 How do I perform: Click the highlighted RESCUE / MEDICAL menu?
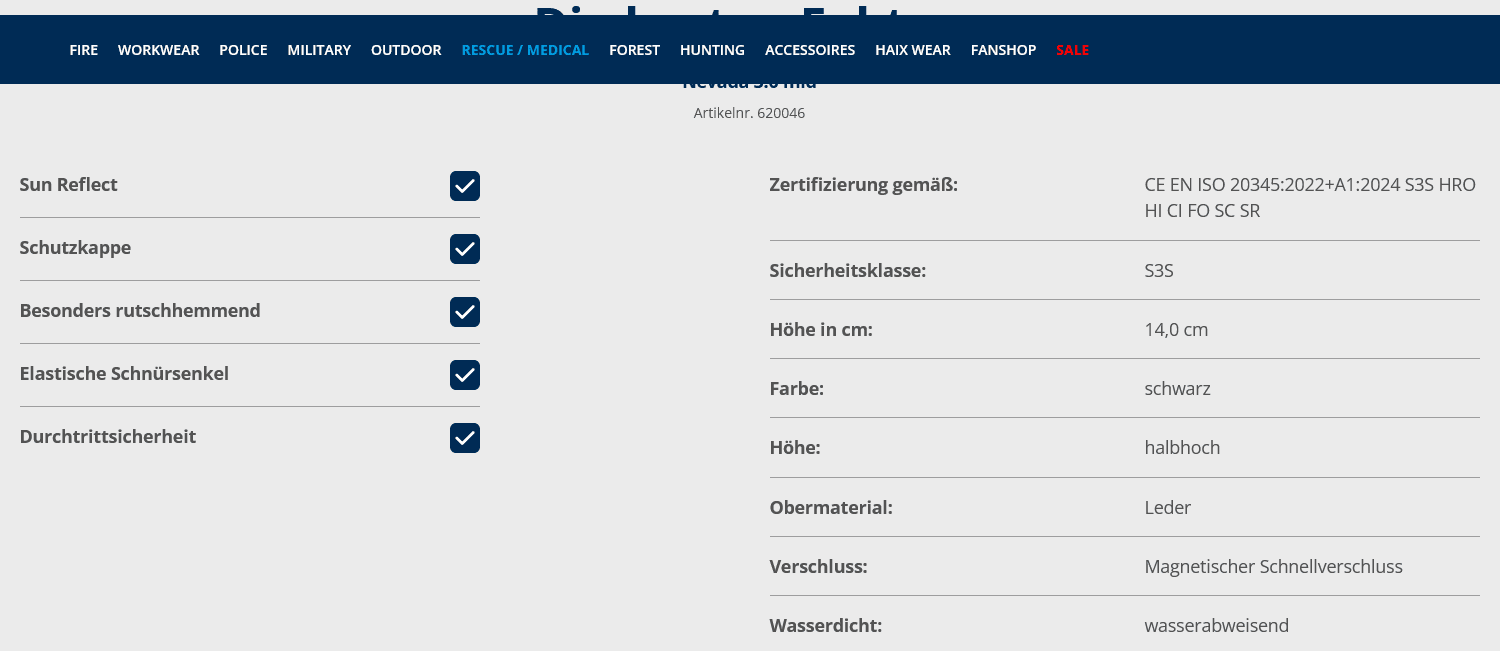525,50
